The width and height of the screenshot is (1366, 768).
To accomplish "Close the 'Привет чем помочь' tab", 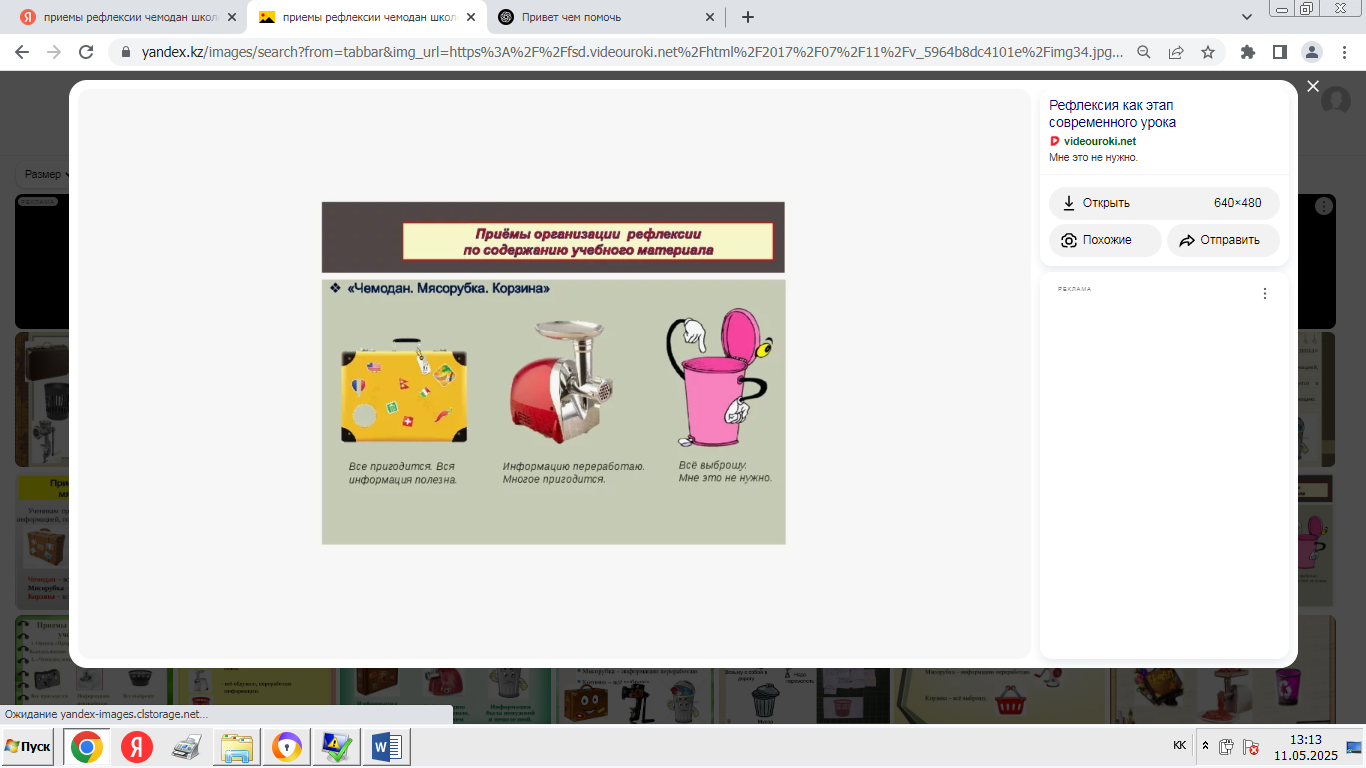I will pos(710,17).
